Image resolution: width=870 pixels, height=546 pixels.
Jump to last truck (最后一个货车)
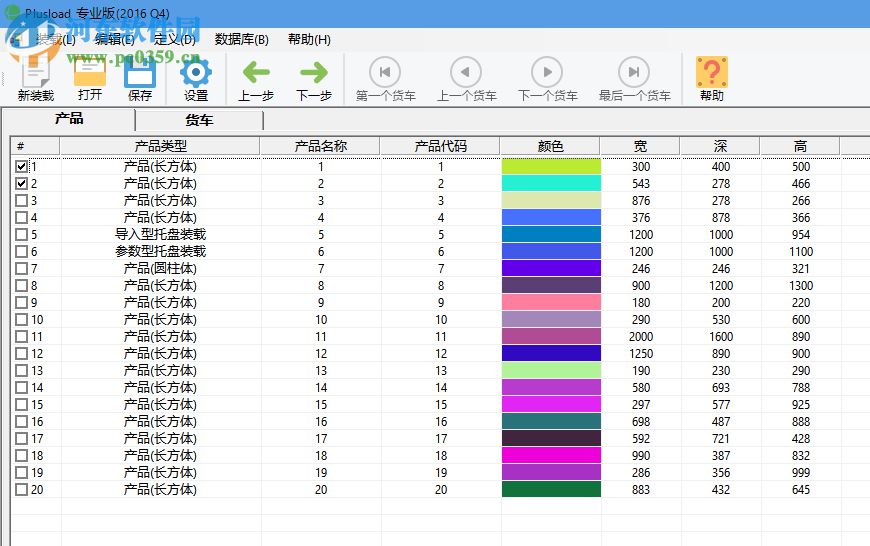(634, 79)
